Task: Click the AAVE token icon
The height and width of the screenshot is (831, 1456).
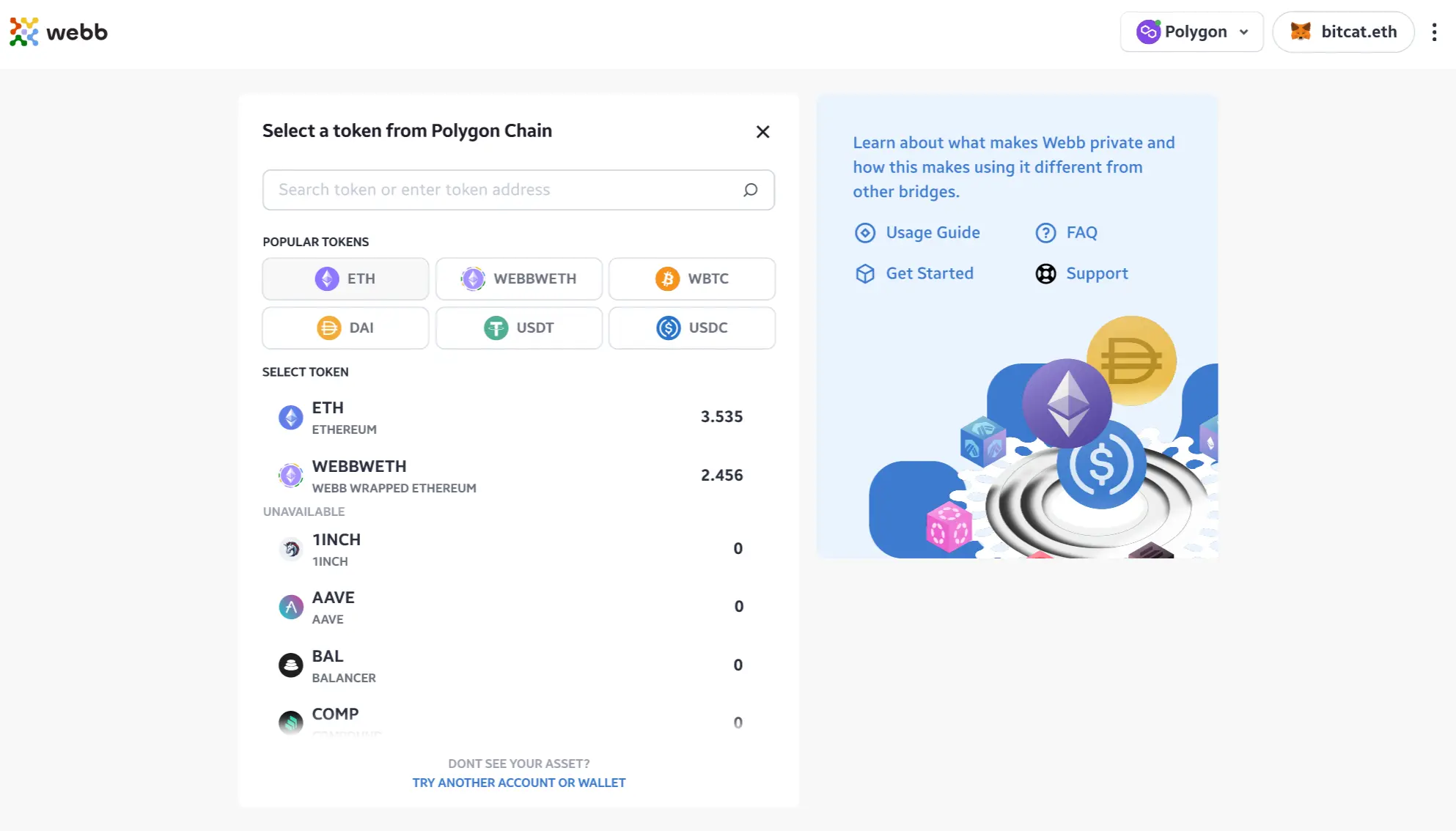Action: click(x=291, y=607)
